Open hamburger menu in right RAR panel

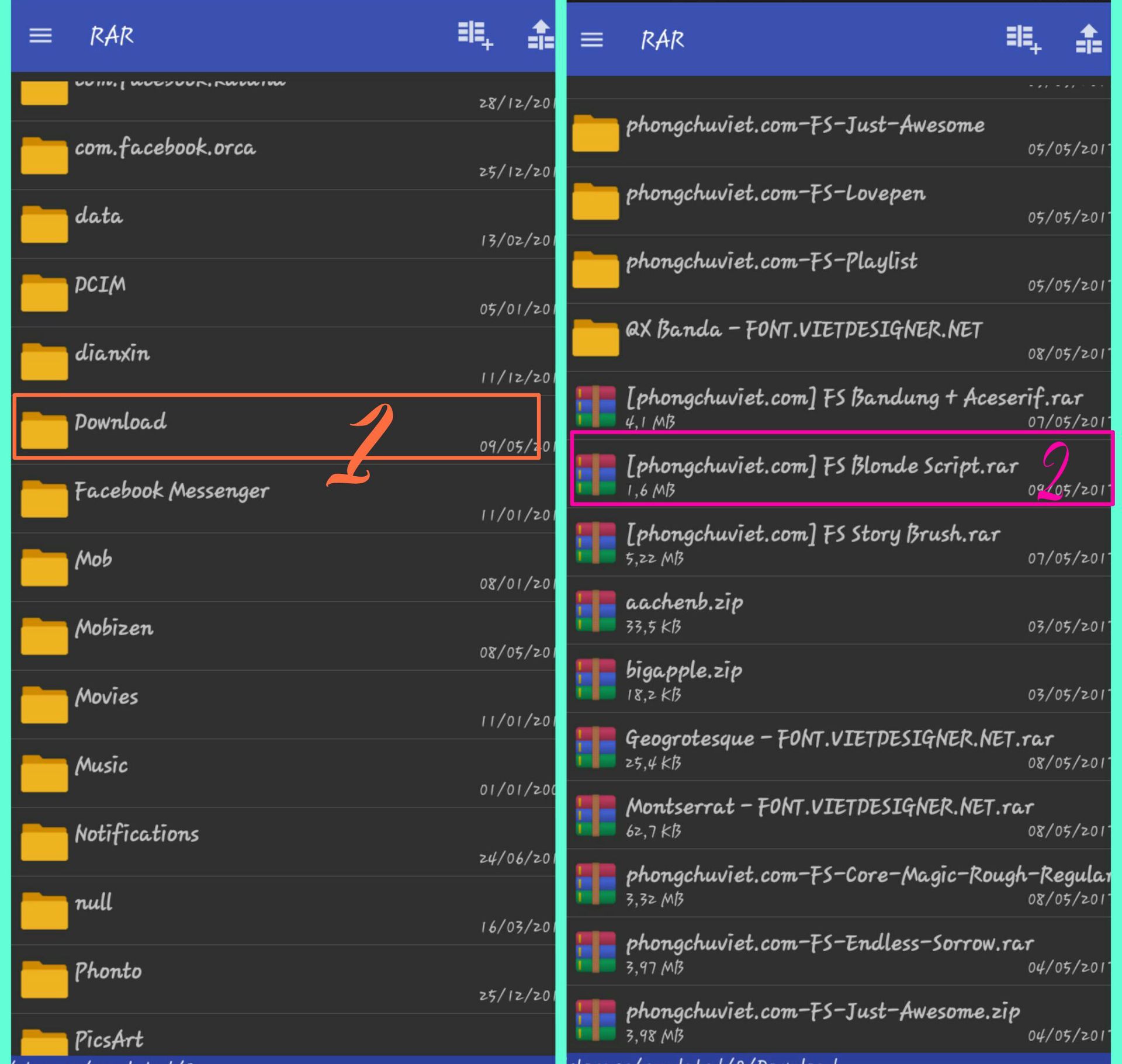coord(591,40)
